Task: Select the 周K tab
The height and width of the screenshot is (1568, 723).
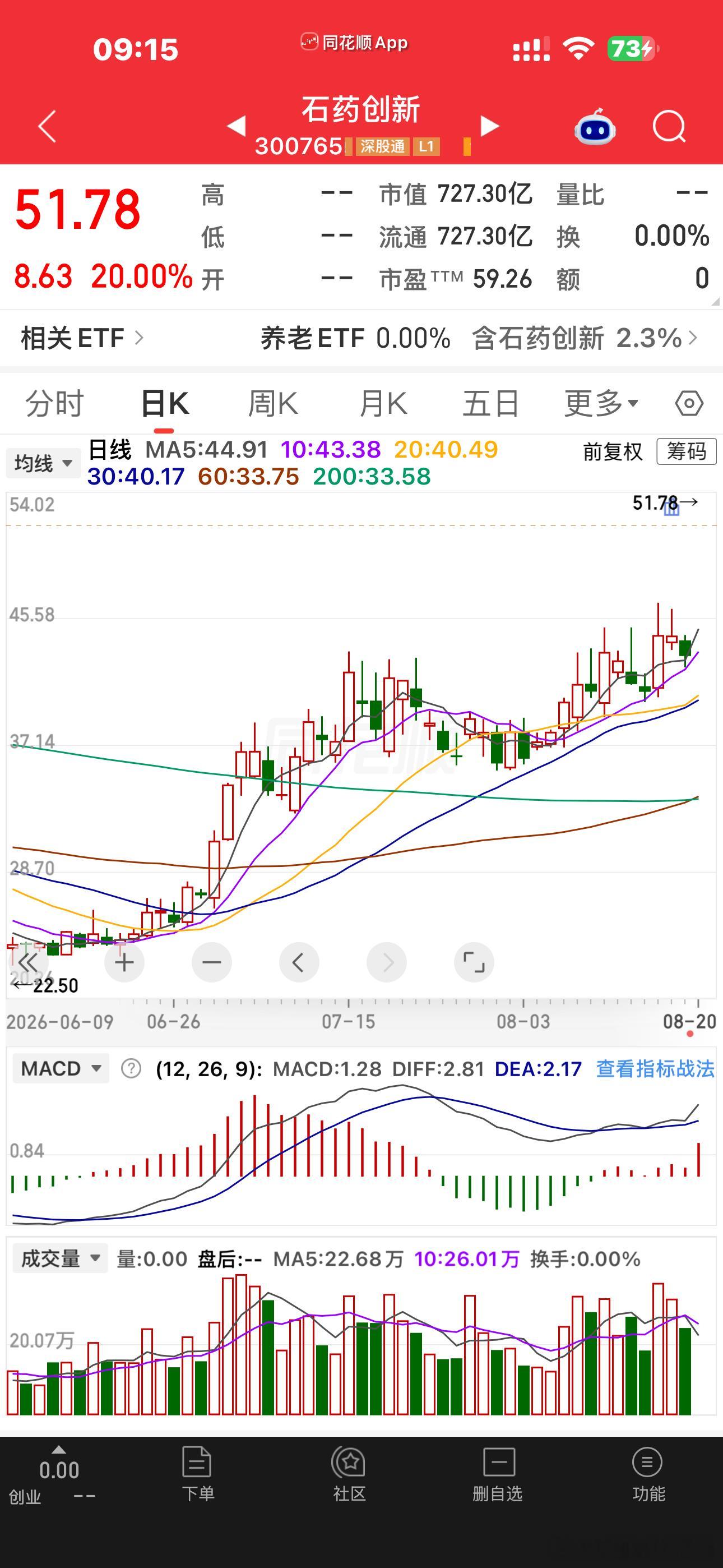Action: pyautogui.click(x=274, y=404)
